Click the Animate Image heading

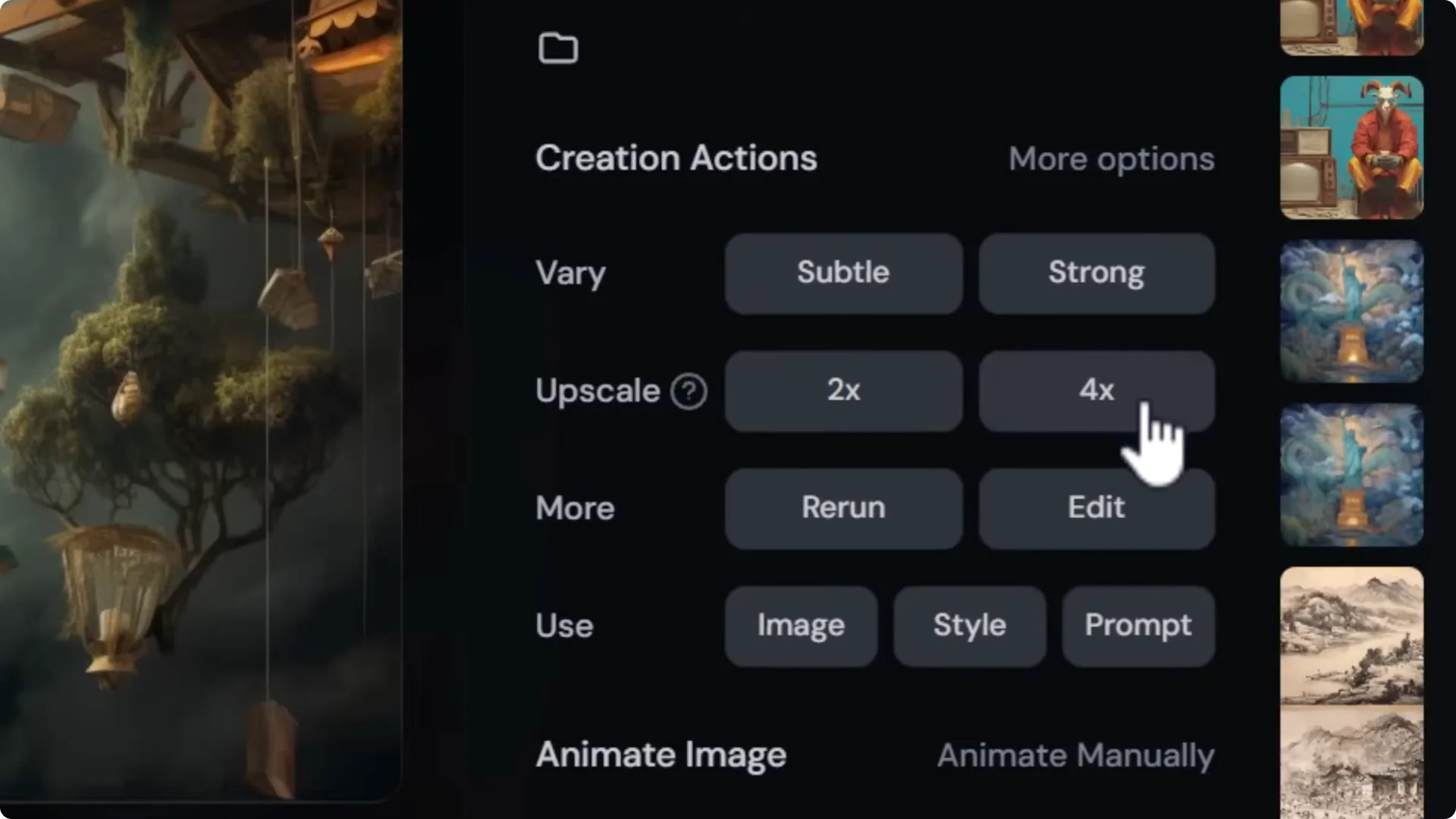661,755
